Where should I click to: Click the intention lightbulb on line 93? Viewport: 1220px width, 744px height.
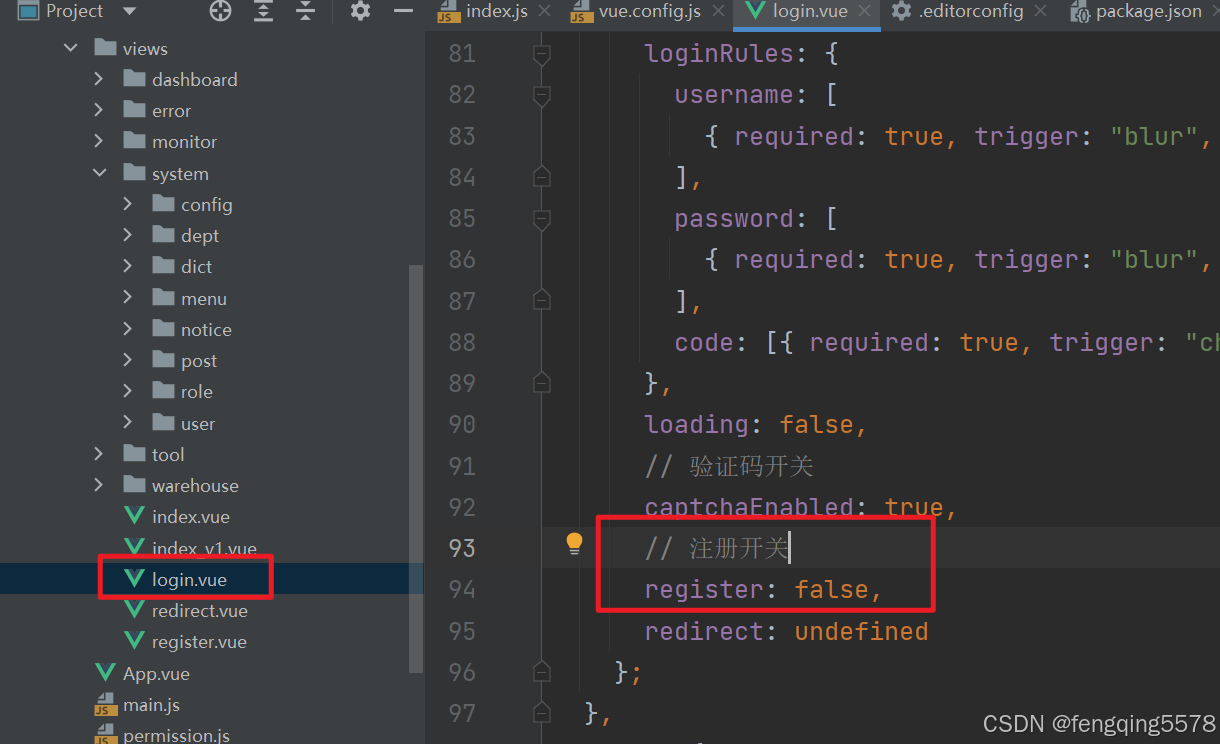(x=573, y=543)
